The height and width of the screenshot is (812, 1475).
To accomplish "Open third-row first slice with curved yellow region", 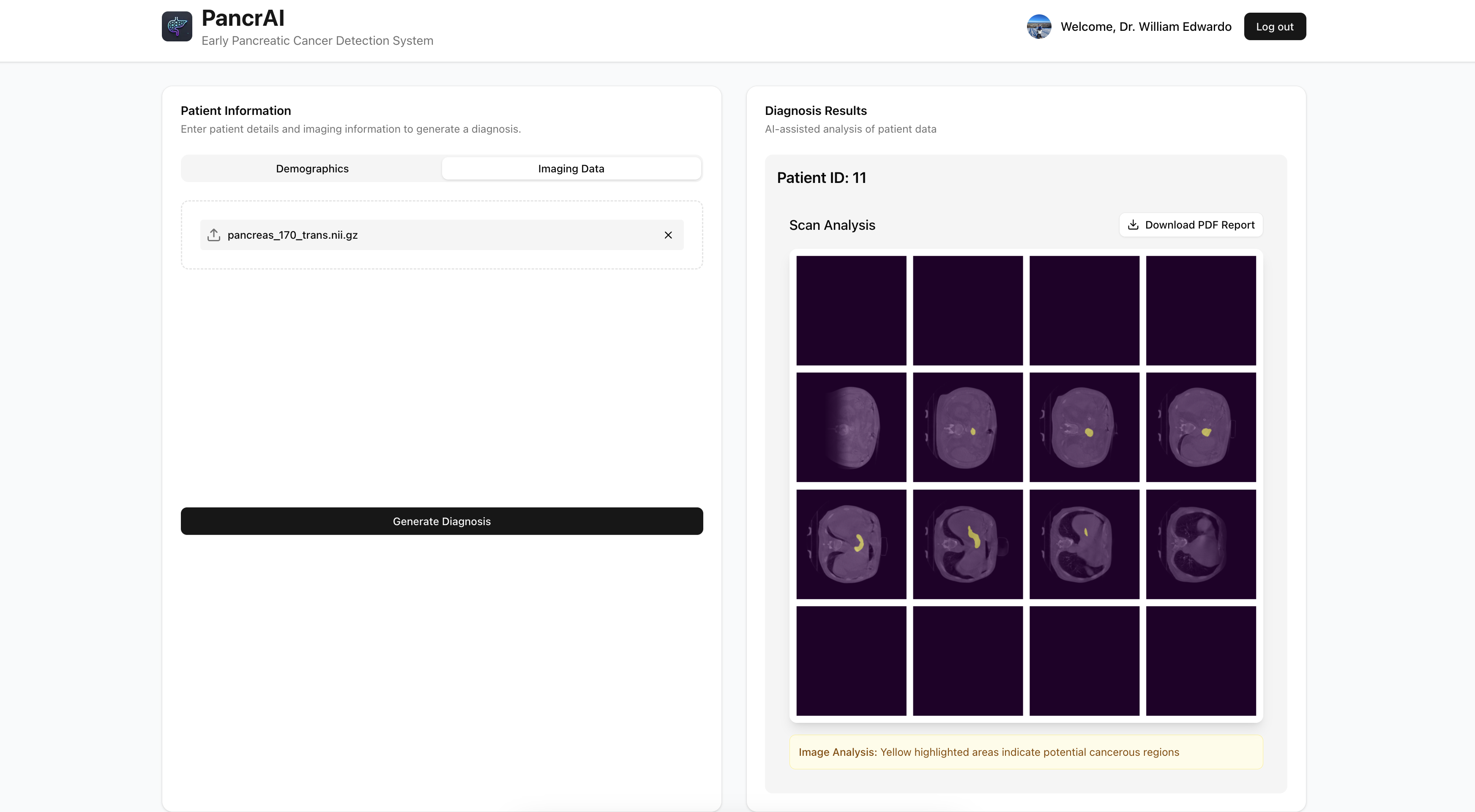I will (x=851, y=544).
